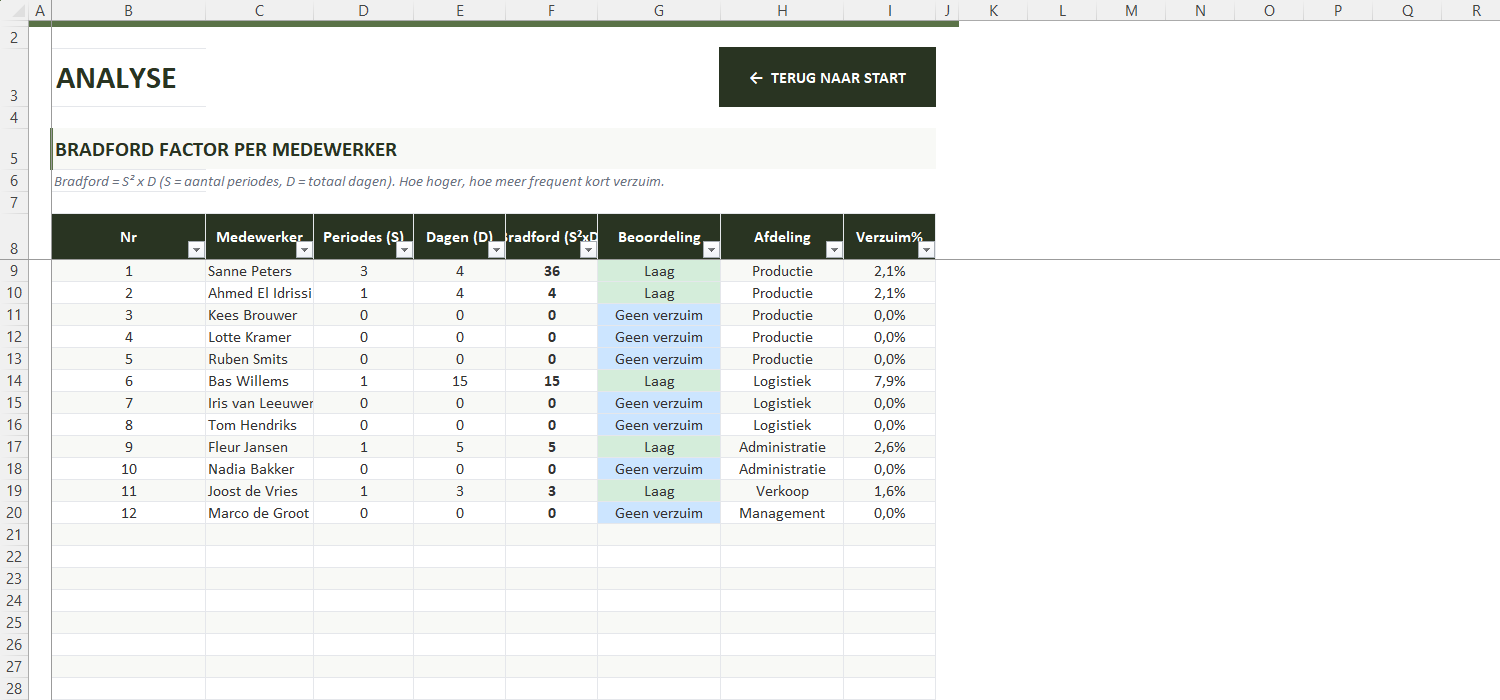Open the Verzuim% filter dropdown
1500x700 pixels.
point(926,250)
